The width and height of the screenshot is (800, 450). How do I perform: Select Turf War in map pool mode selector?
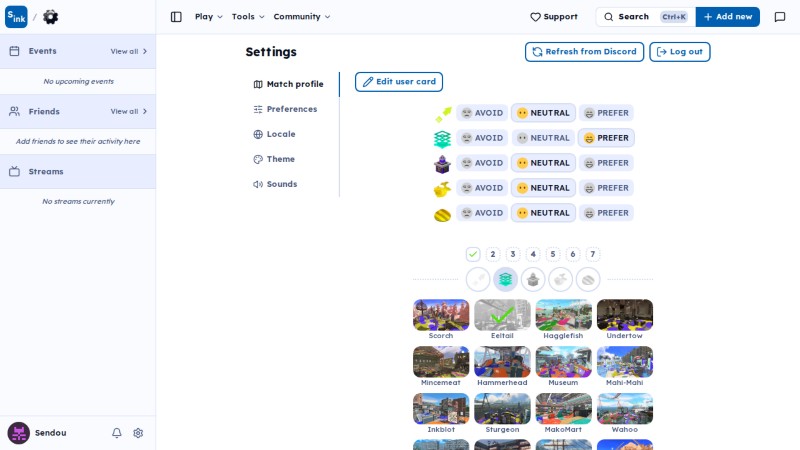[478, 280]
